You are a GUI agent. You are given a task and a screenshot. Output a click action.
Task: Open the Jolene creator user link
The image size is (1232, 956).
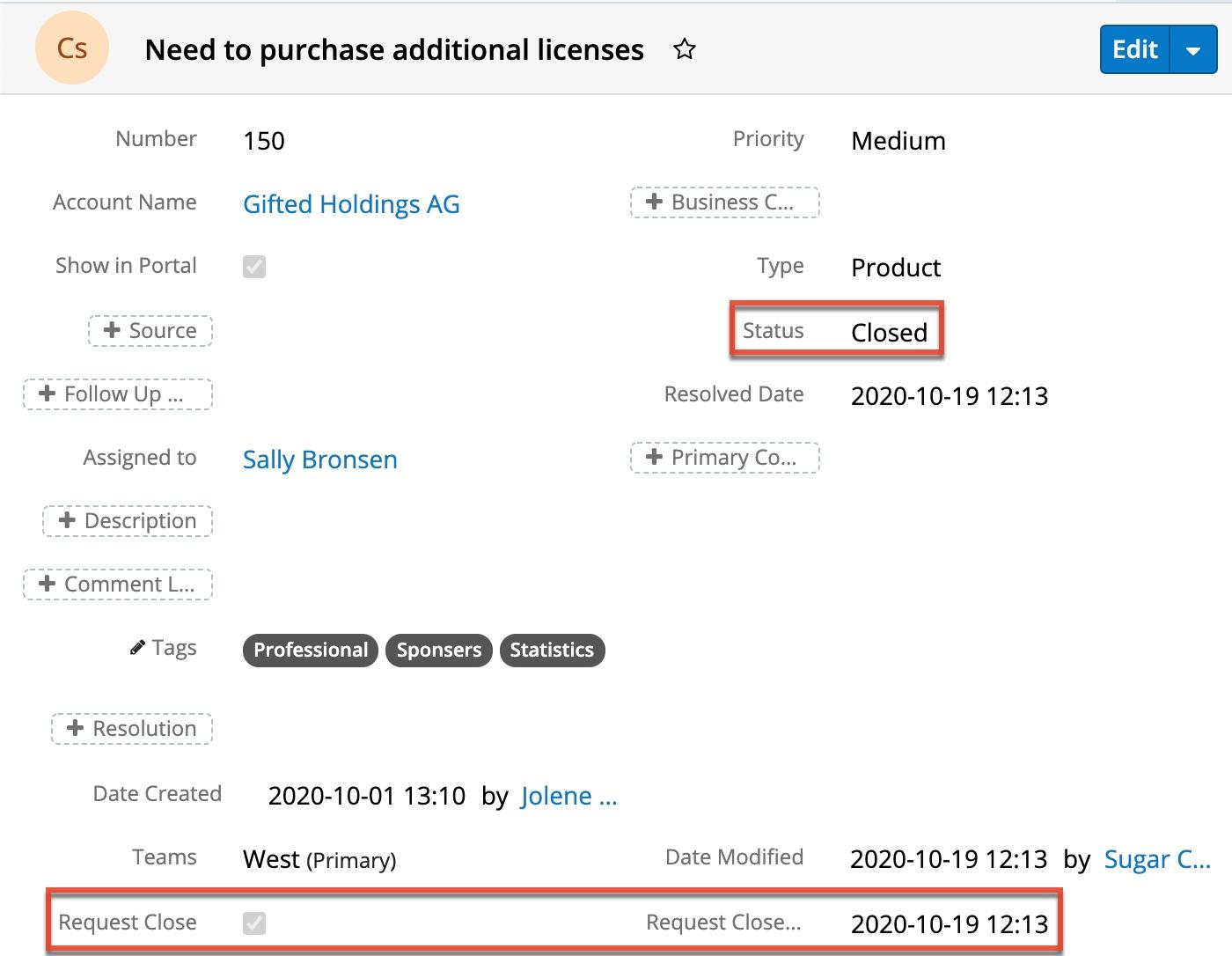click(x=568, y=796)
